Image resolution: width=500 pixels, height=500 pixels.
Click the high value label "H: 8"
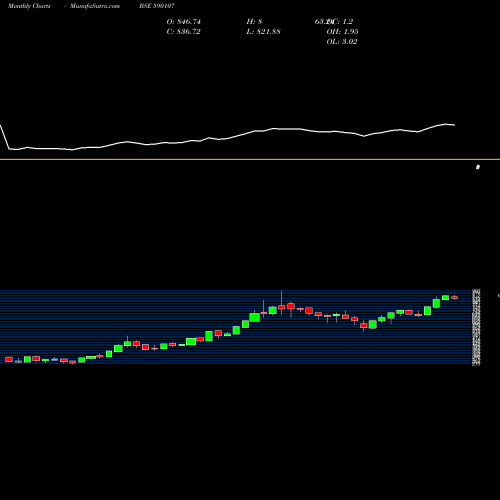click(254, 22)
